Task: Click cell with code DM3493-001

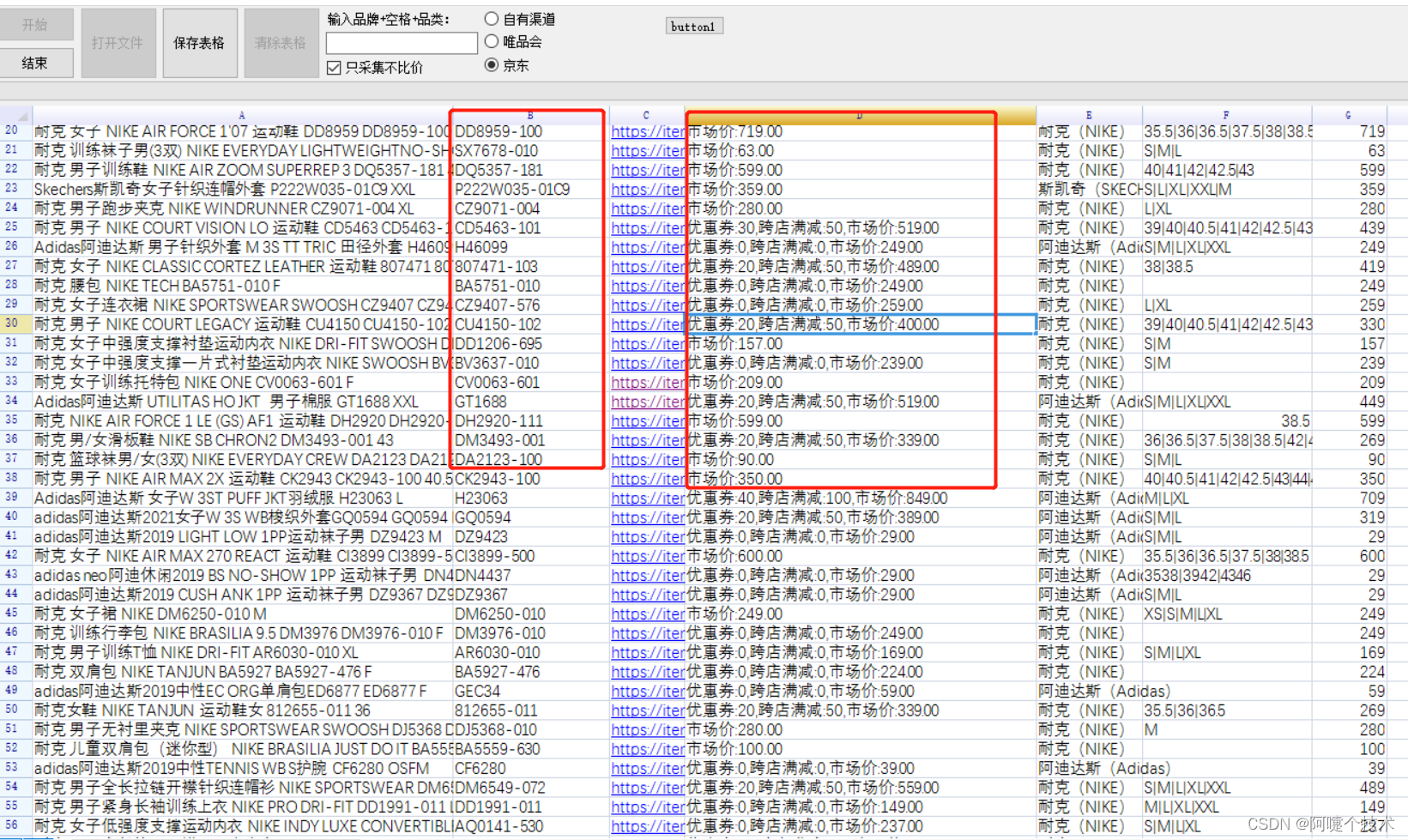Action: (530, 440)
